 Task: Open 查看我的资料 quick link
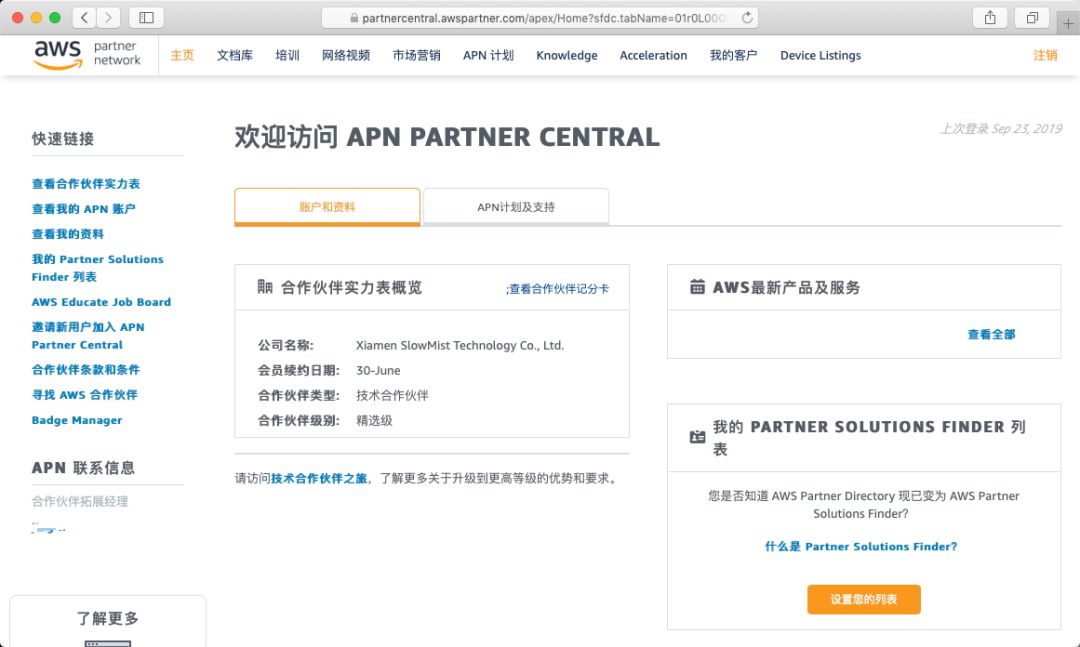coord(68,234)
